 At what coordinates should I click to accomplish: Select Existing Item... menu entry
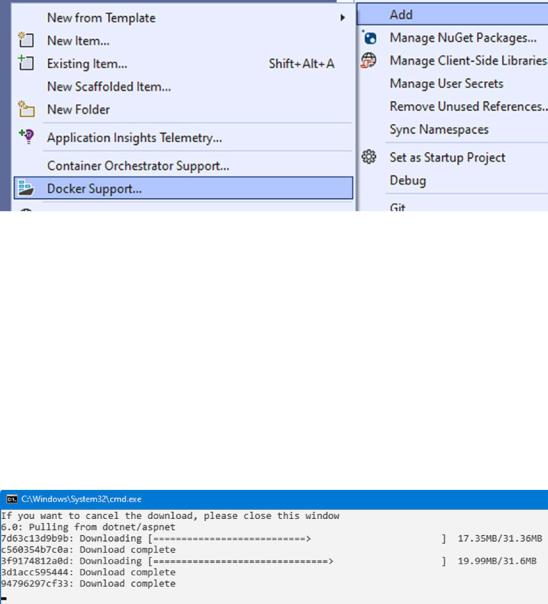pos(183,64)
